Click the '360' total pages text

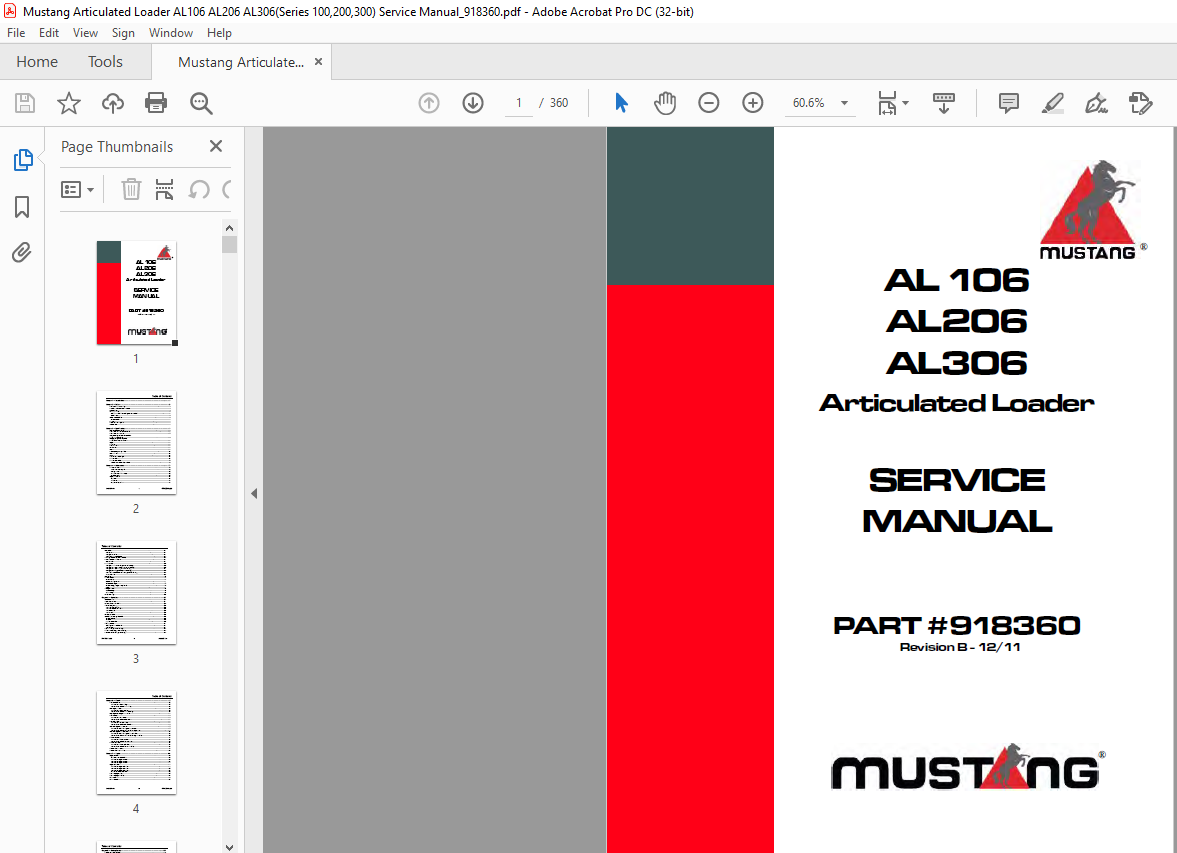point(559,103)
